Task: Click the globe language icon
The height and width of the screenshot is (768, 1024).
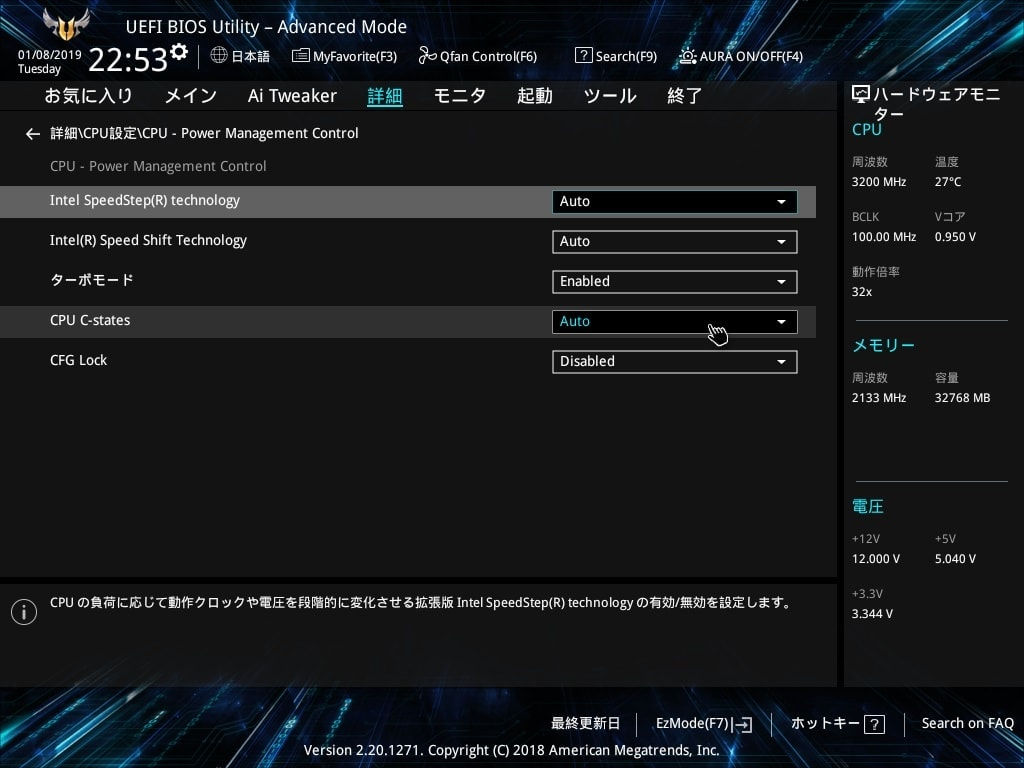Action: [x=219, y=56]
